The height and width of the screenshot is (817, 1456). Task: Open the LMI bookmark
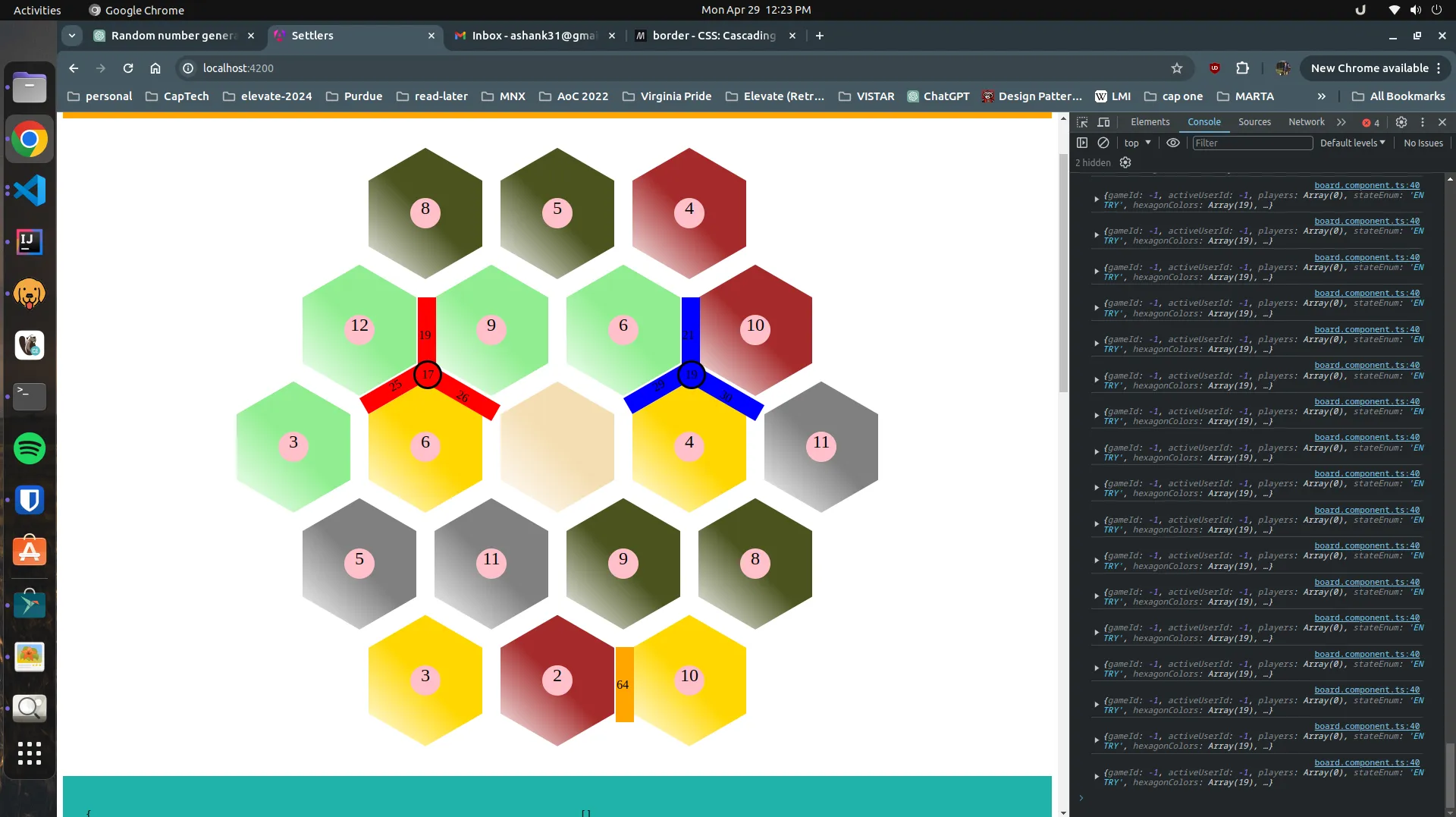pyautogui.click(x=1113, y=96)
